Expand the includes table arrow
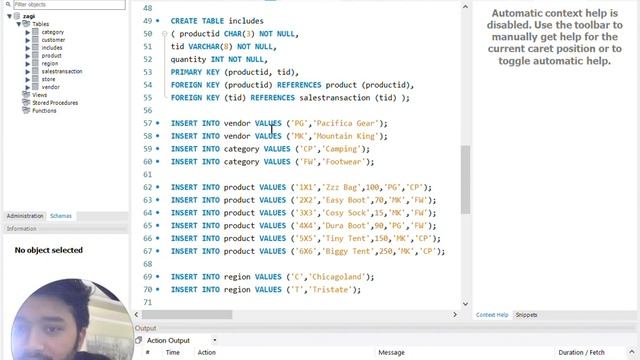Screen dimensions: 640x360 (28, 48)
